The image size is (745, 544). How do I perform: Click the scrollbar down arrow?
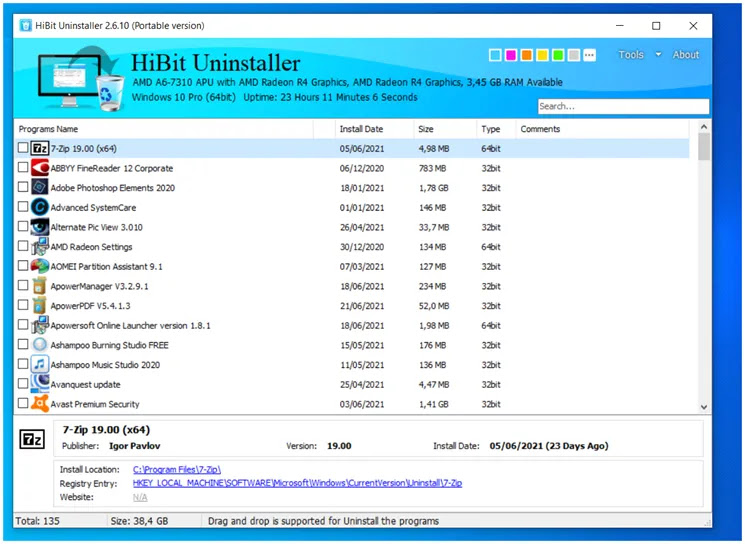[704, 407]
